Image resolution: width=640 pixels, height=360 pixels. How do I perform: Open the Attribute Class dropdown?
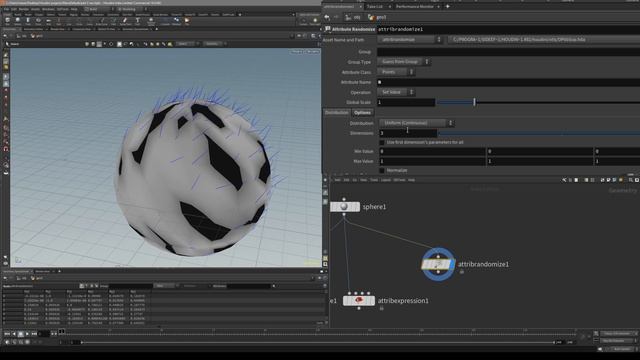(x=396, y=72)
